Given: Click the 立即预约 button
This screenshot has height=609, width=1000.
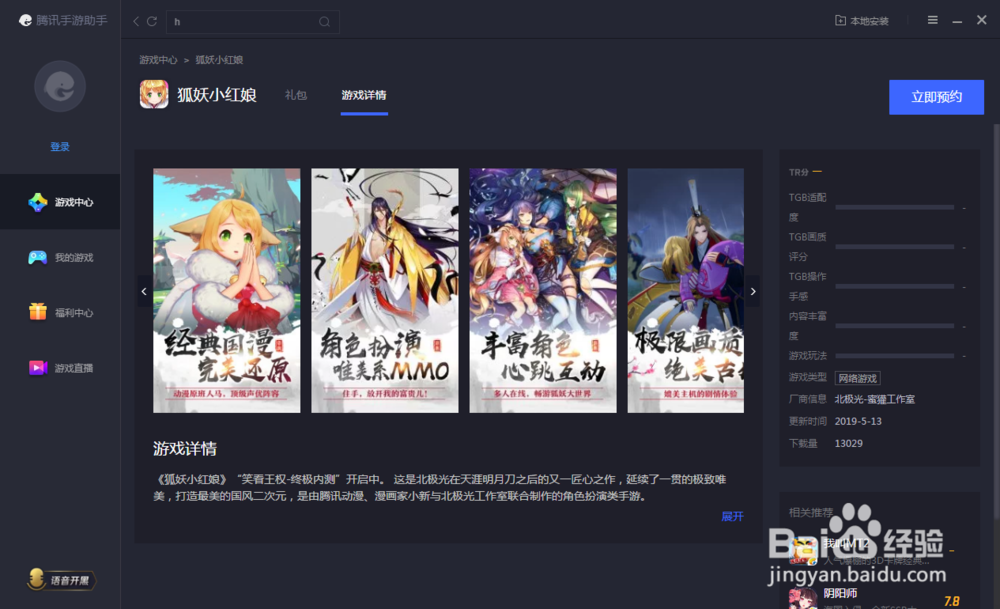Looking at the screenshot, I should tap(936, 97).
